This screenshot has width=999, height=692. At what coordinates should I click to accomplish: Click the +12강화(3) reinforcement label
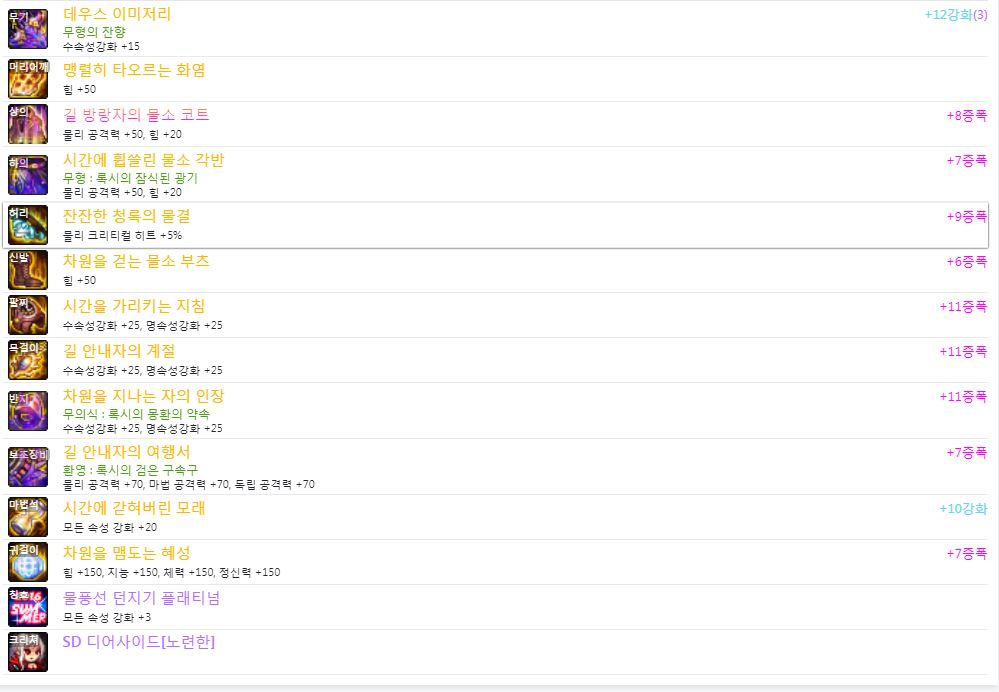pos(956,15)
